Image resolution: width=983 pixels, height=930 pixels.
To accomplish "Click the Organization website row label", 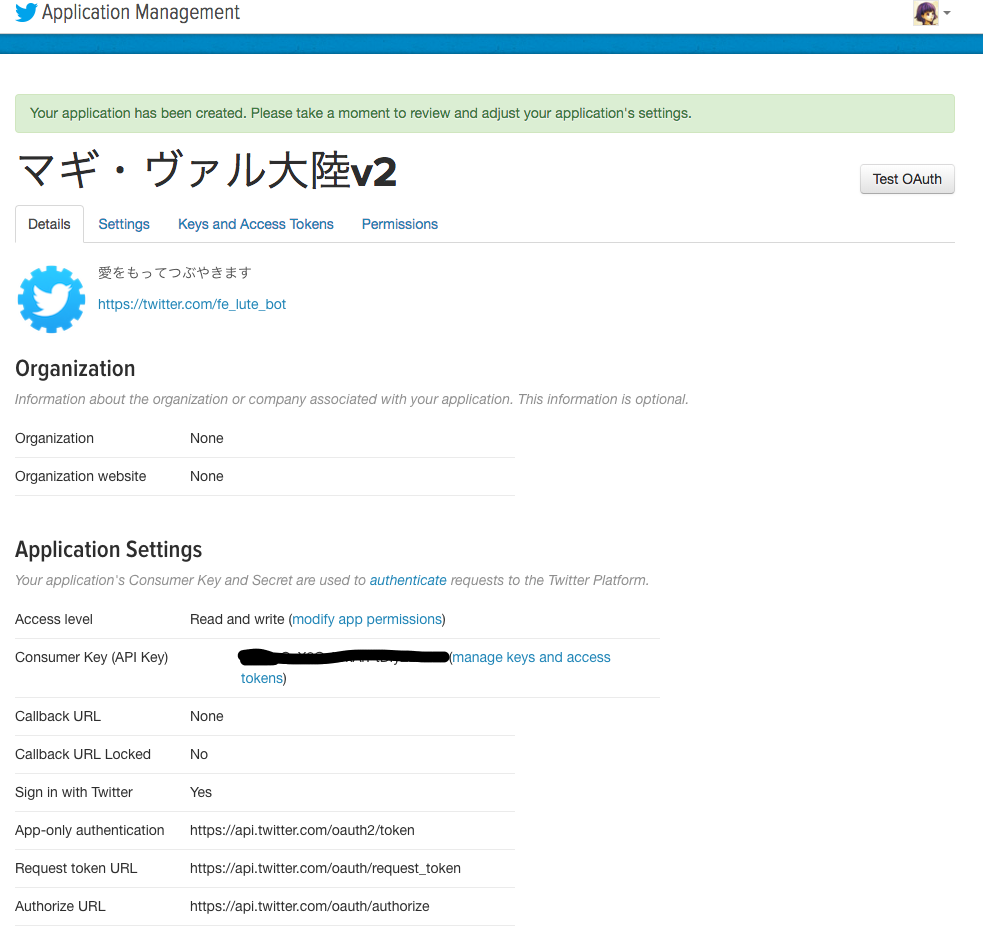I will coord(81,477).
